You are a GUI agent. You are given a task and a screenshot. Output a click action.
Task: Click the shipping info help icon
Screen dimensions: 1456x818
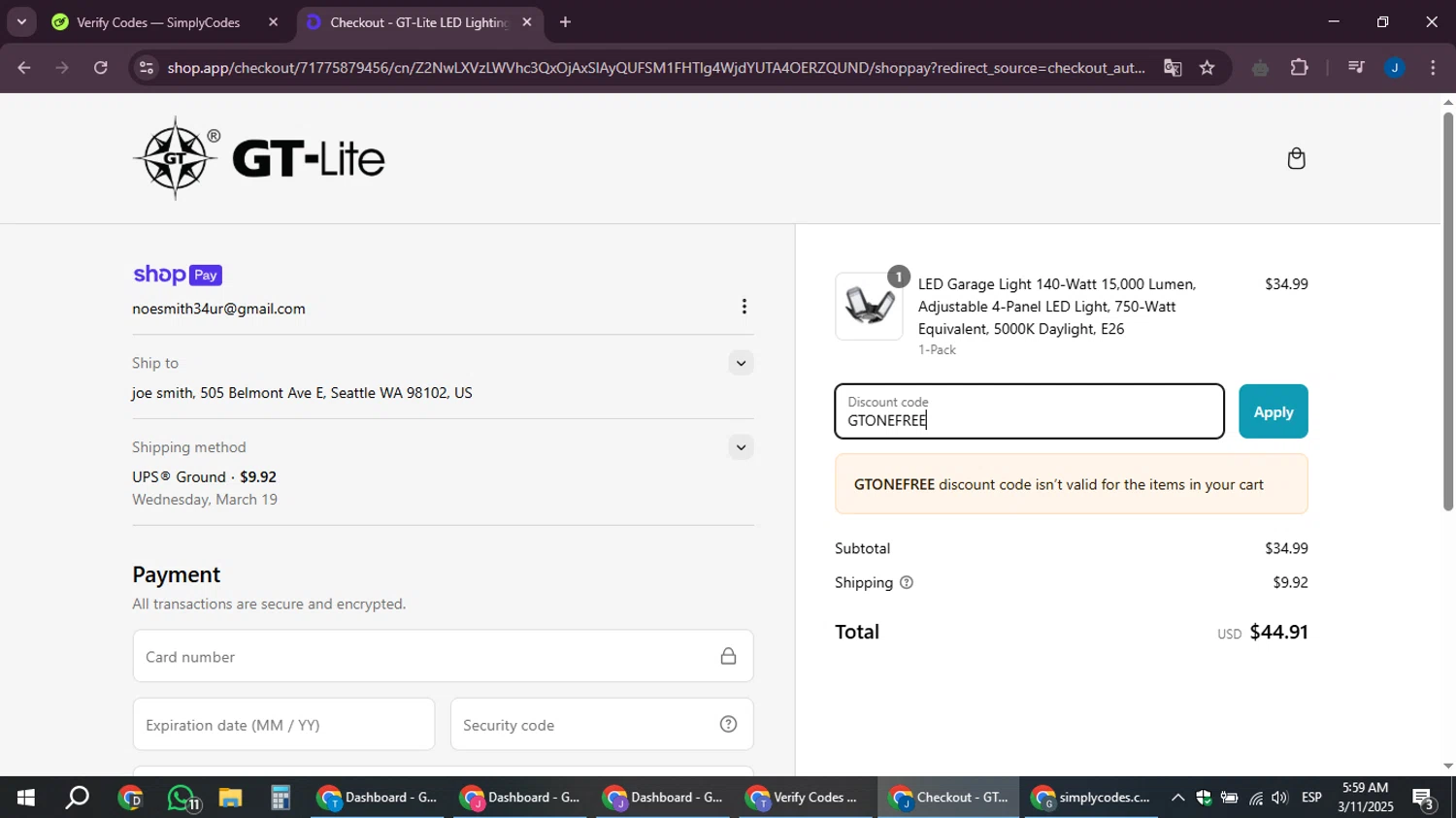(907, 583)
